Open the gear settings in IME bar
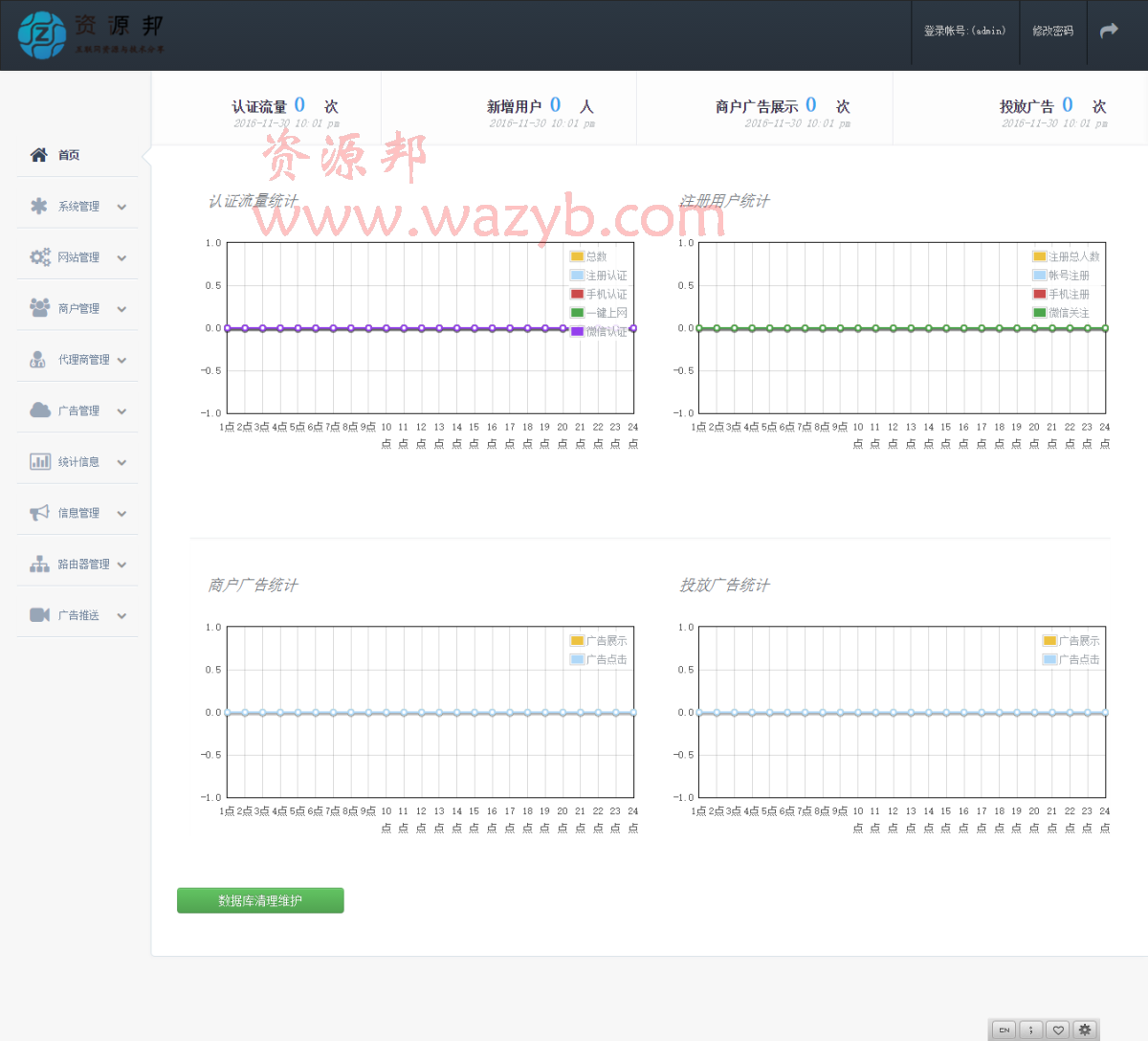 (x=1085, y=1030)
